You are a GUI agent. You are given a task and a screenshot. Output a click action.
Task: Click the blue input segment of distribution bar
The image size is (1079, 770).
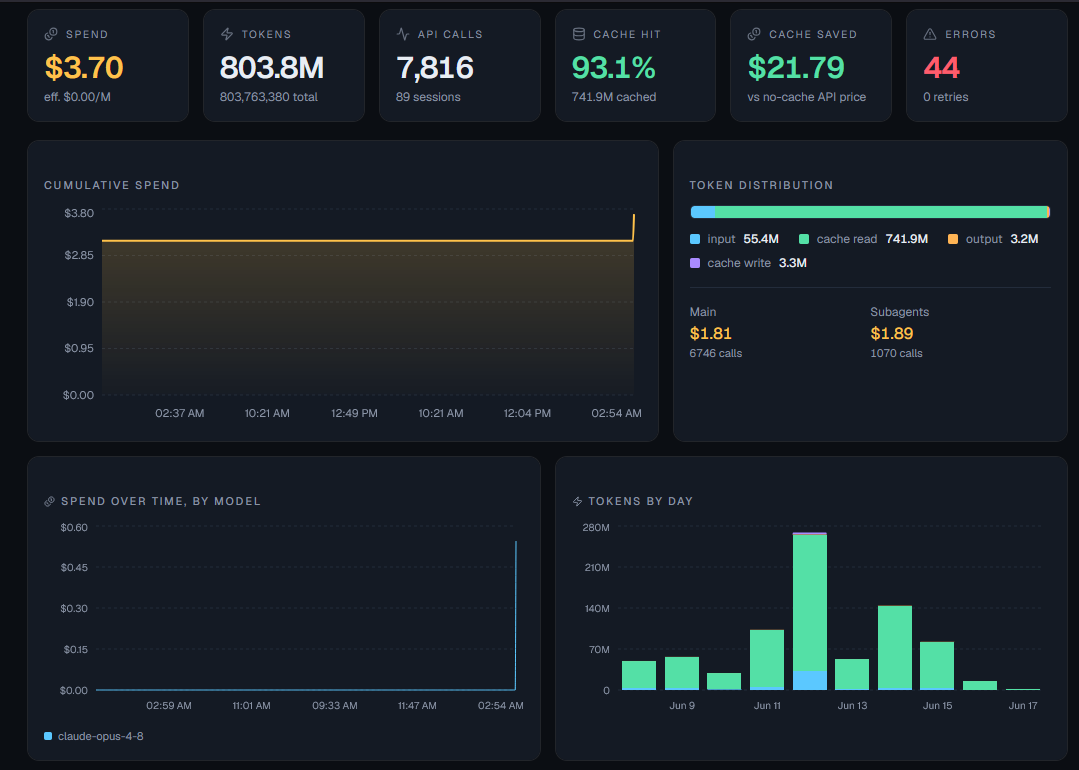[703, 212]
